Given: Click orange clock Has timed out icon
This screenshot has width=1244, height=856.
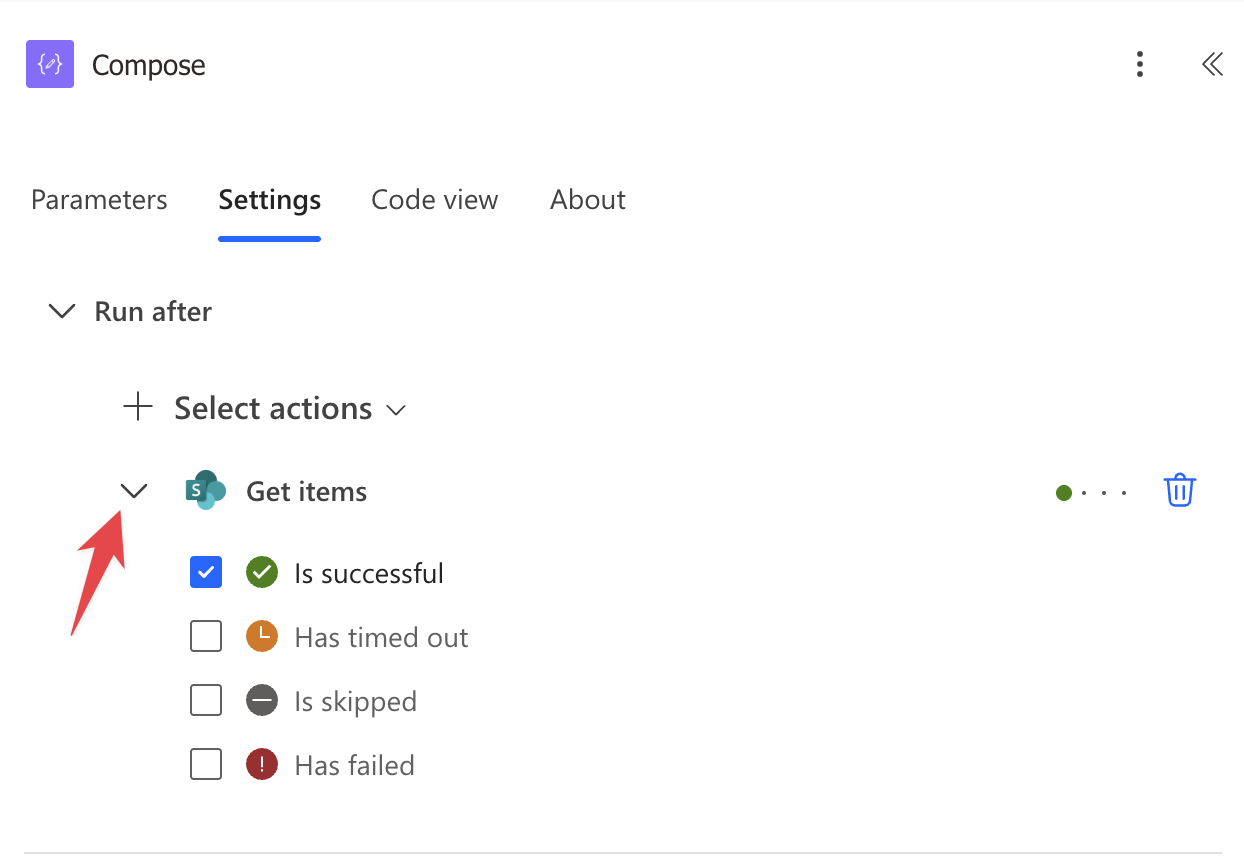Looking at the screenshot, I should [262, 637].
